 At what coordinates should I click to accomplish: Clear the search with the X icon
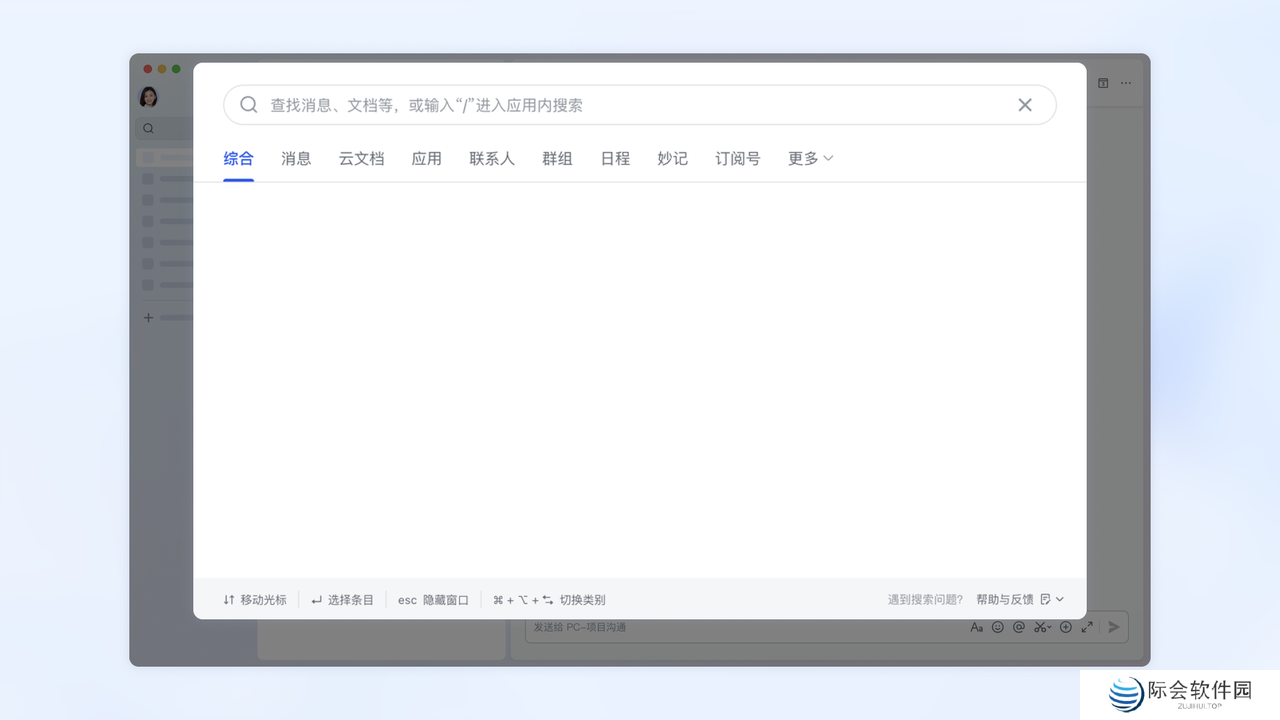click(1025, 105)
